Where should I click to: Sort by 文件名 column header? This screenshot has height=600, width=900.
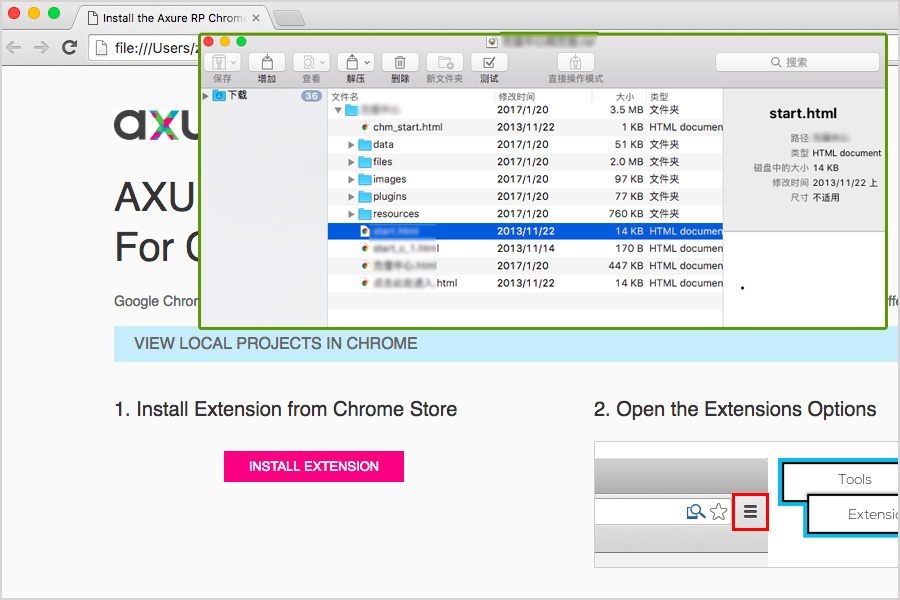[x=345, y=96]
